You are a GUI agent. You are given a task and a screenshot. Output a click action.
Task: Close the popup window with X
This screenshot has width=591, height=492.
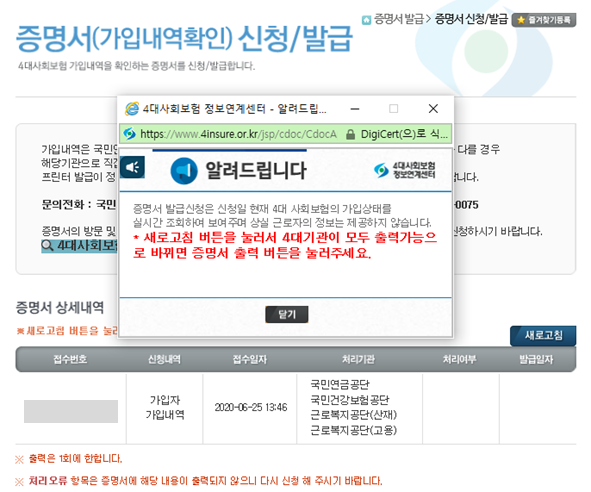(x=433, y=109)
